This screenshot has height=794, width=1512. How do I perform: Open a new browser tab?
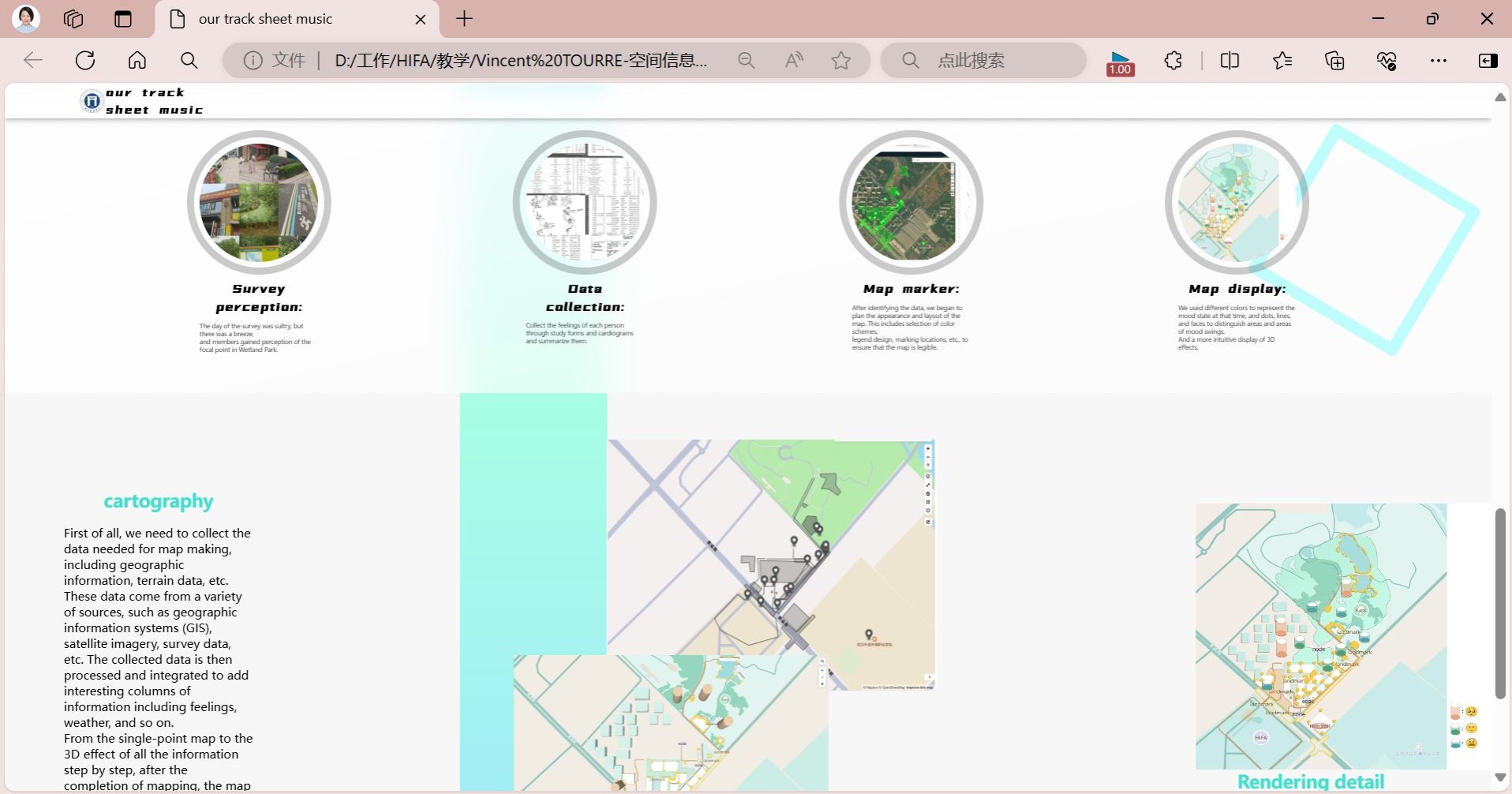465,19
